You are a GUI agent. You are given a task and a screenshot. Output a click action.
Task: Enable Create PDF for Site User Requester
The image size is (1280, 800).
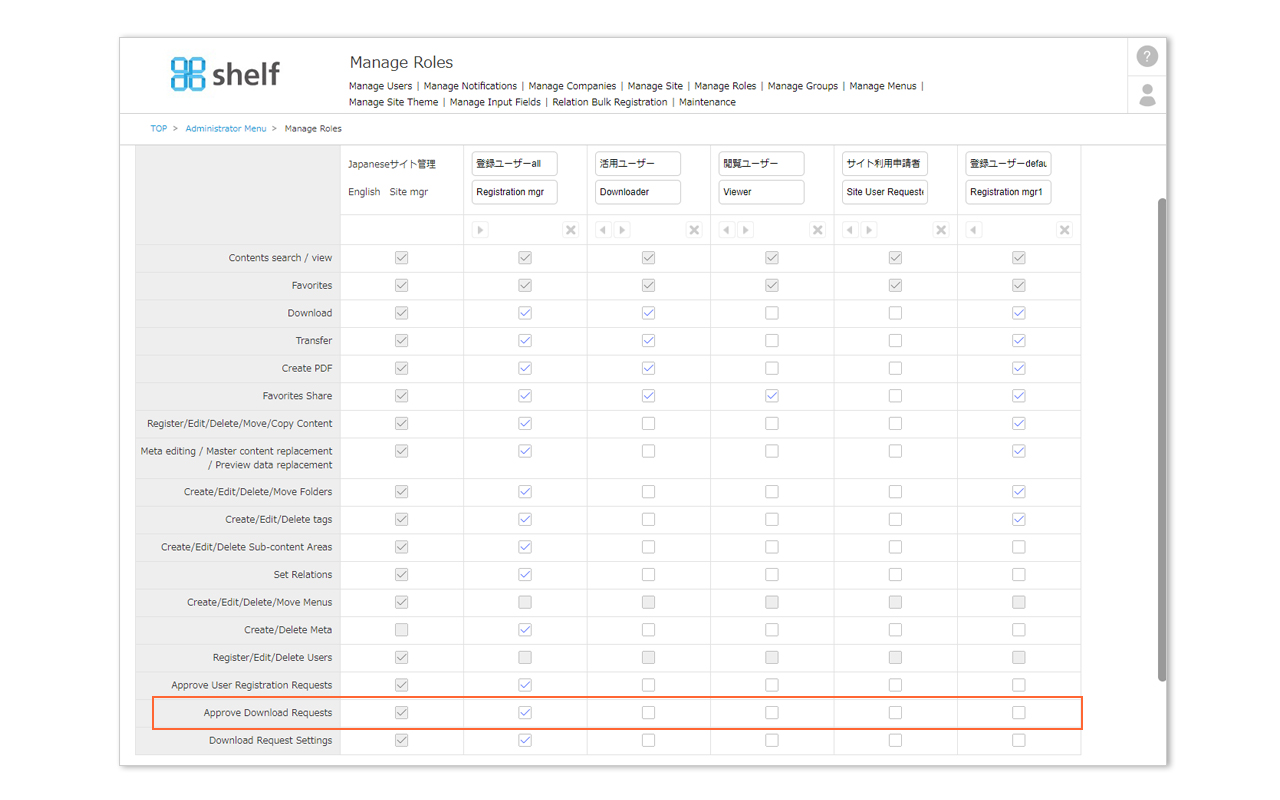click(895, 368)
